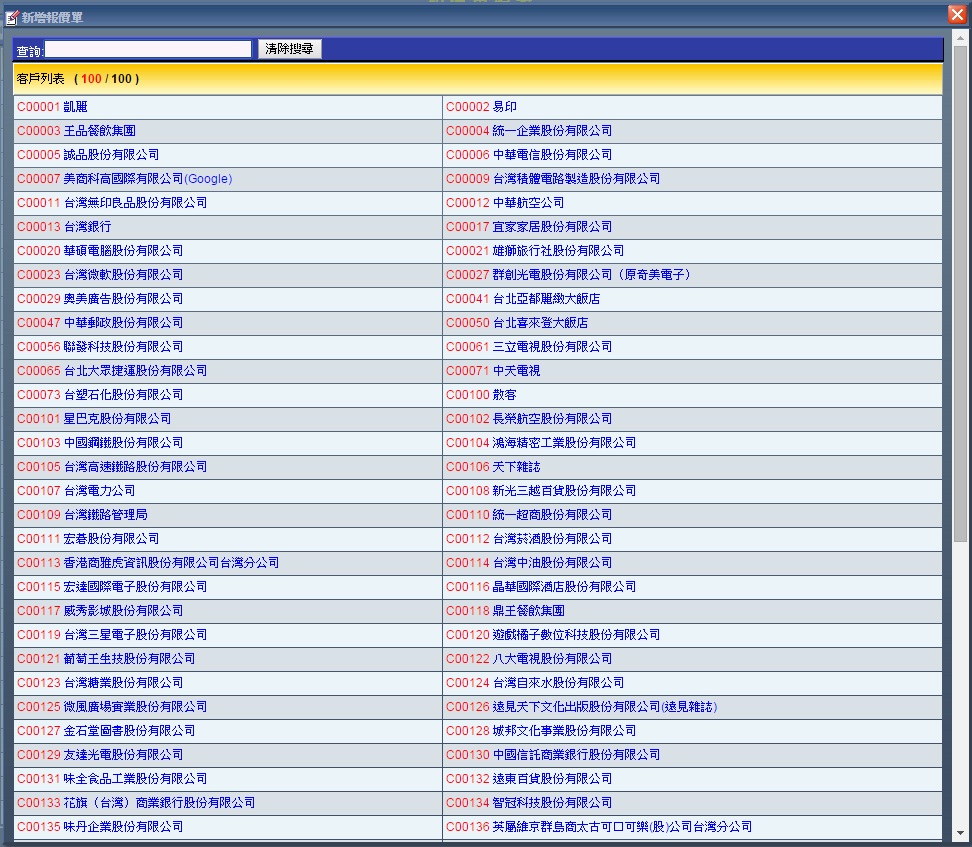Click the 查詢 search input field
The height and width of the screenshot is (847, 972).
point(148,49)
